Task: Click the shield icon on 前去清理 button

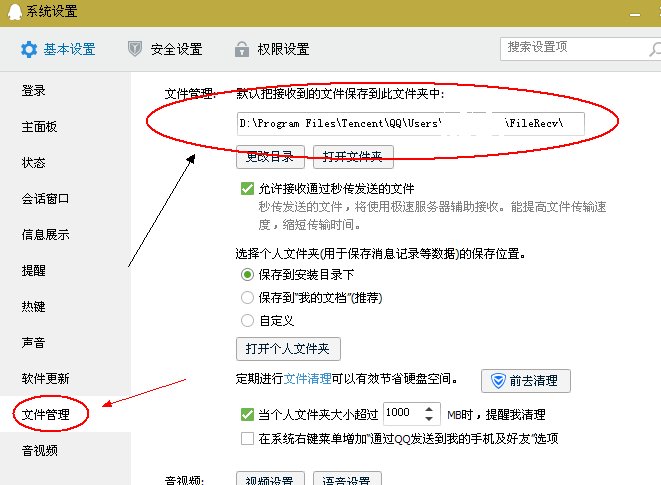Action: click(498, 381)
